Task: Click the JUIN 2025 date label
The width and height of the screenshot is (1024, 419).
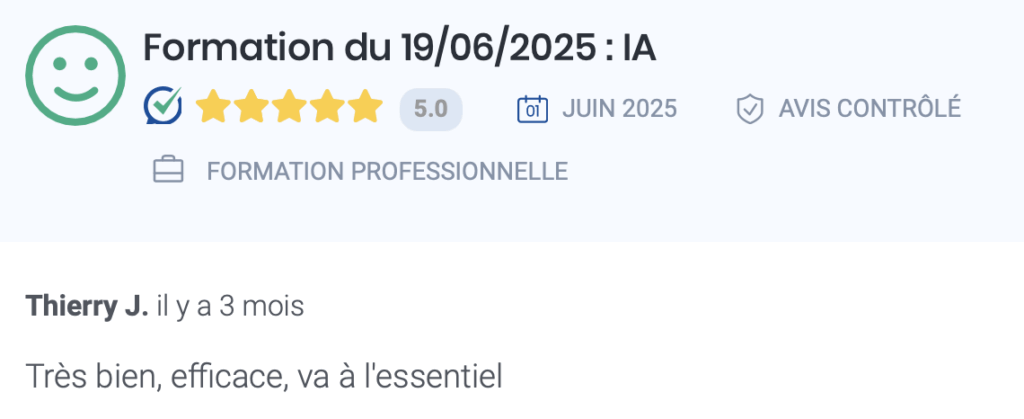Action: [x=619, y=108]
